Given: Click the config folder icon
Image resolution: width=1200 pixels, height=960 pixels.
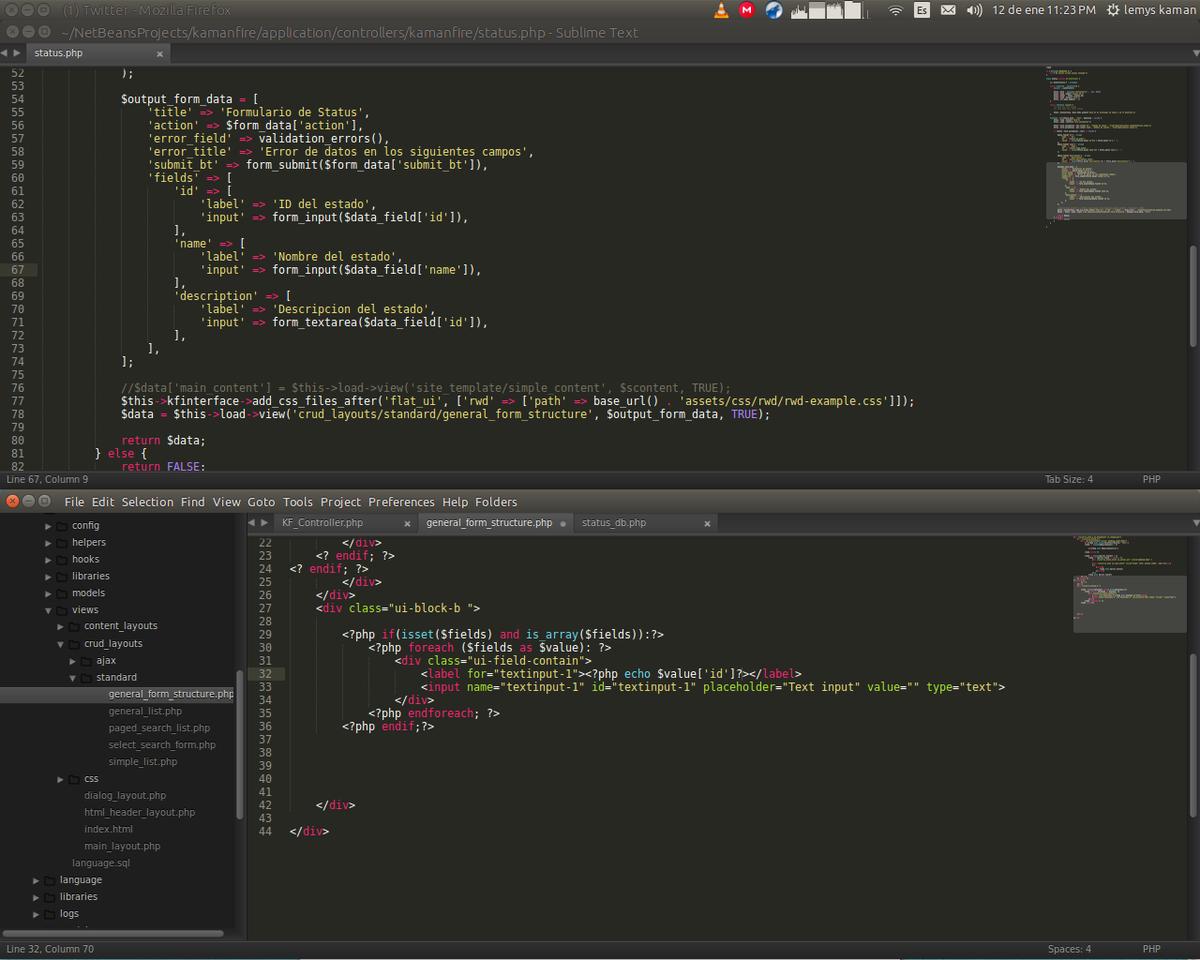Looking at the screenshot, I should click(62, 526).
